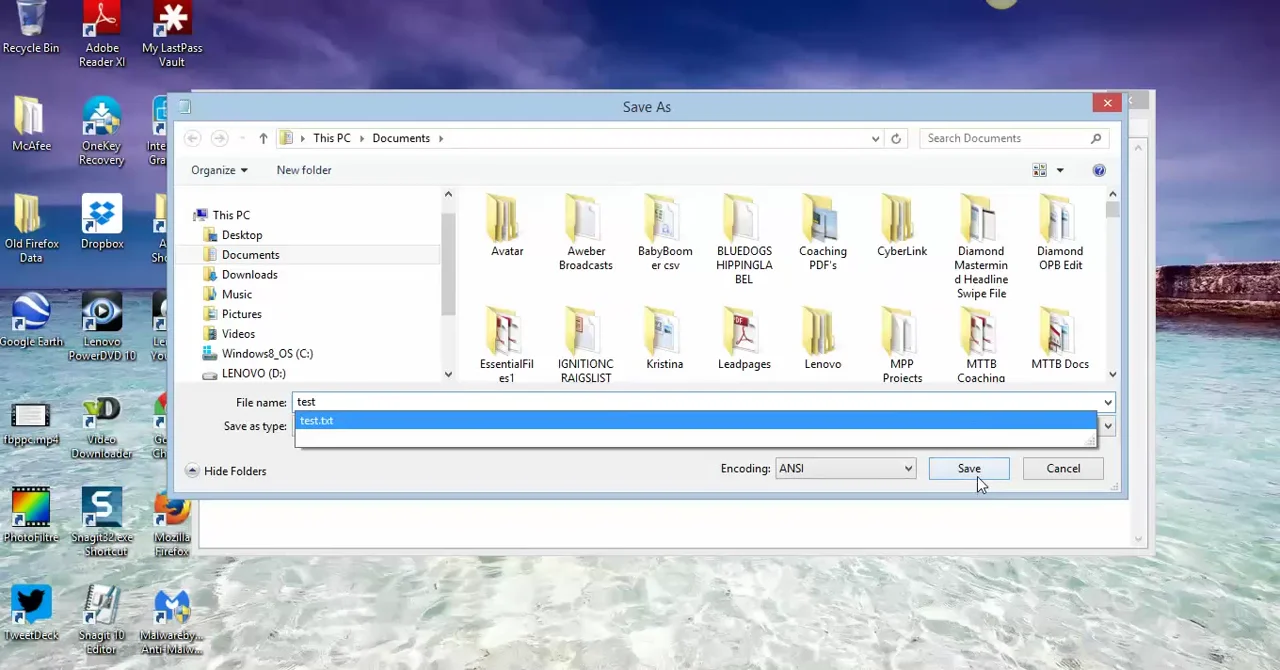
Task: Click the change view icon button
Action: pyautogui.click(x=1040, y=170)
